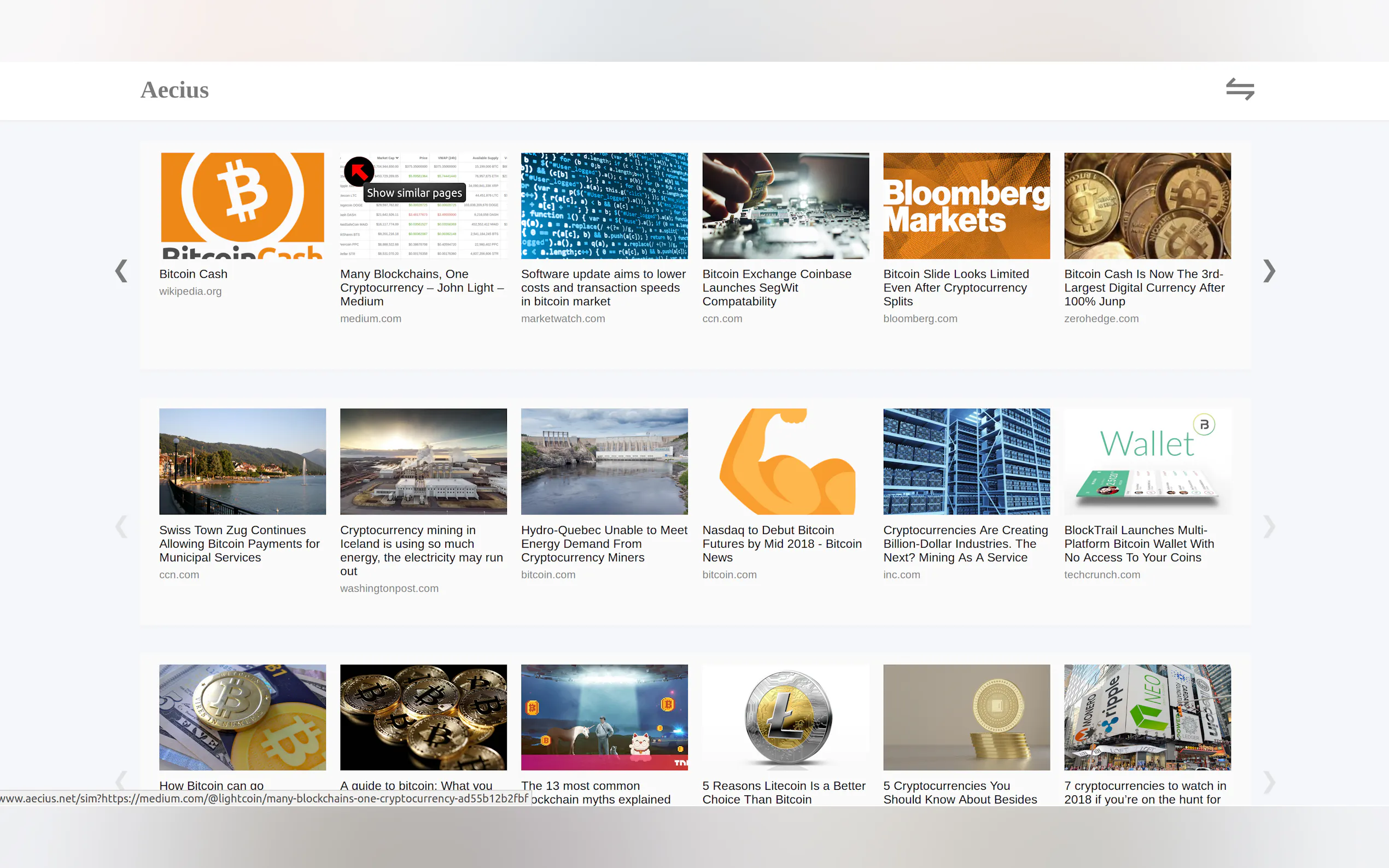Image resolution: width=1389 pixels, height=868 pixels.
Task: Open the Bitcoin Cash article title
Action: [x=194, y=274]
